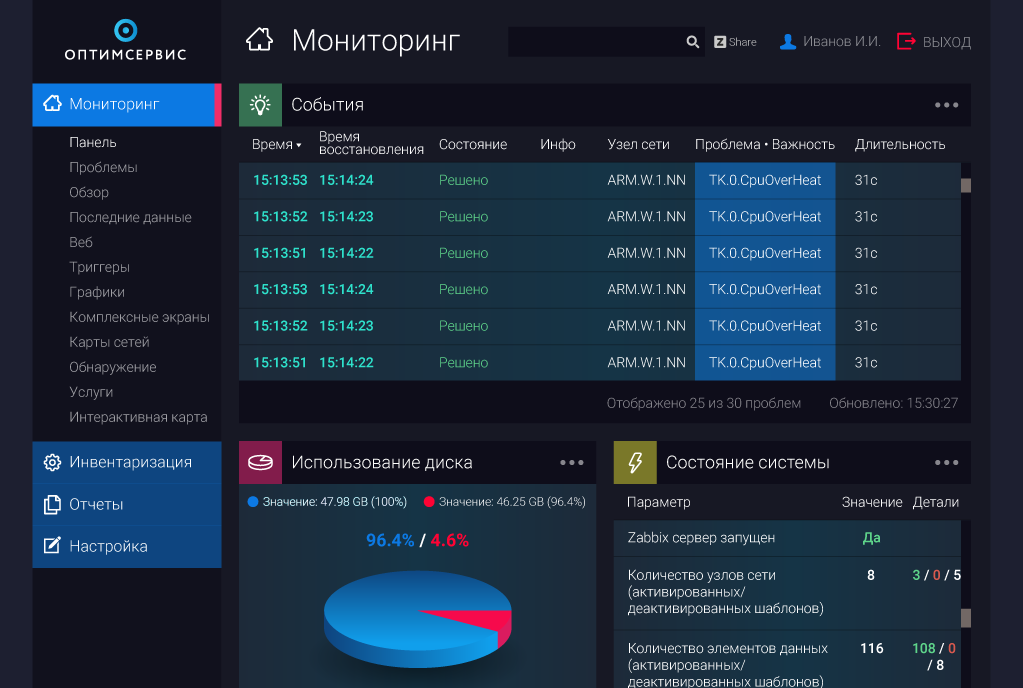Click the Параметр column header
The image size is (1023, 688).
(658, 502)
